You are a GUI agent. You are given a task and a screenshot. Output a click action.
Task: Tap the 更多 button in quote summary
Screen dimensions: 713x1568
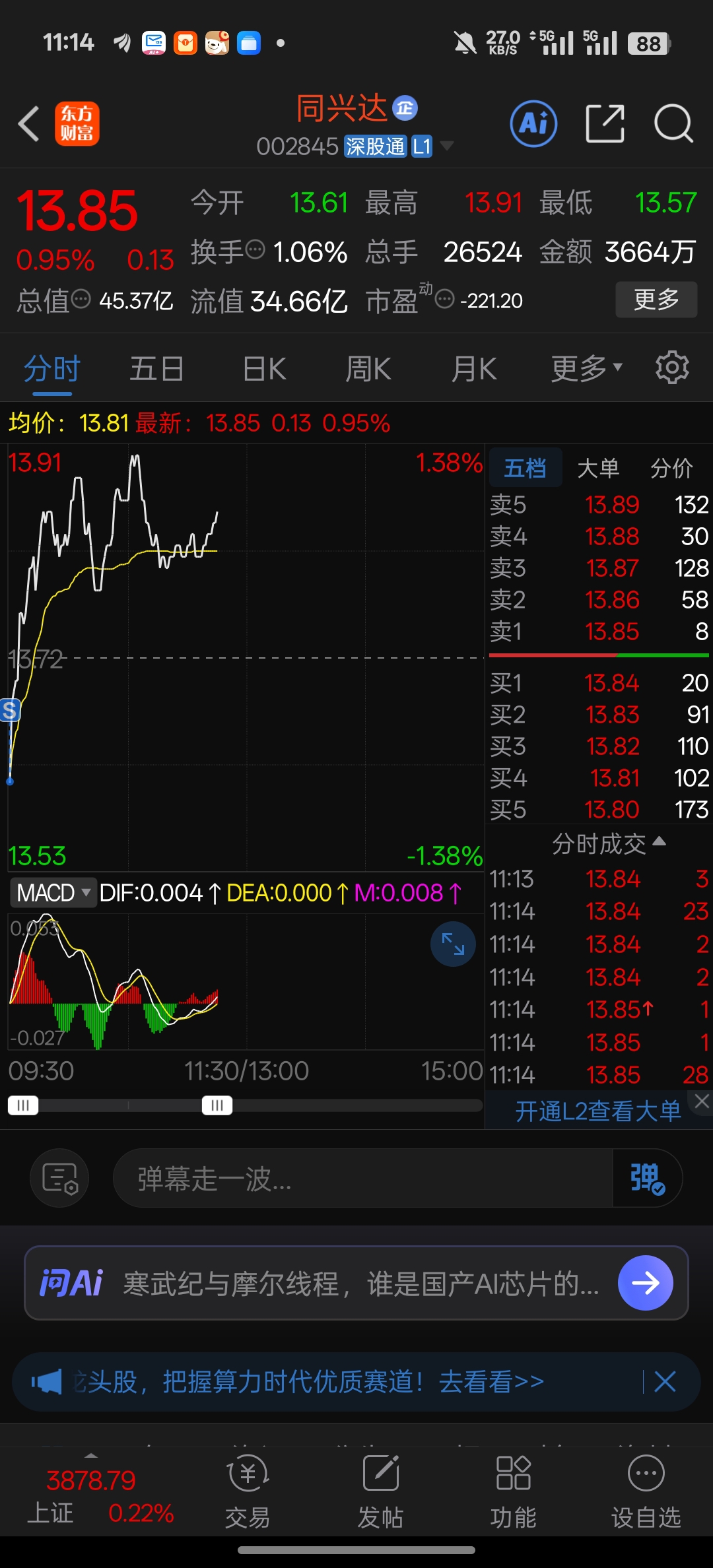(x=656, y=300)
